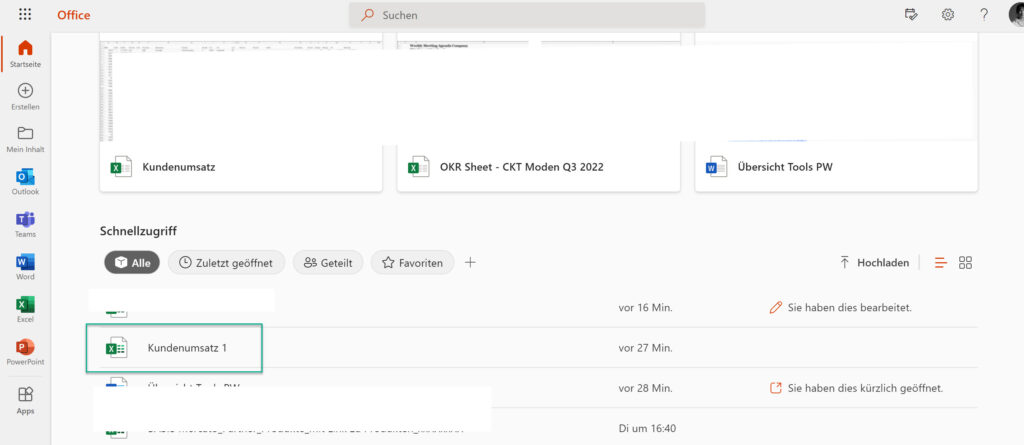Open Outlook from the sidebar
This screenshot has height=445, width=1024.
(x=25, y=177)
